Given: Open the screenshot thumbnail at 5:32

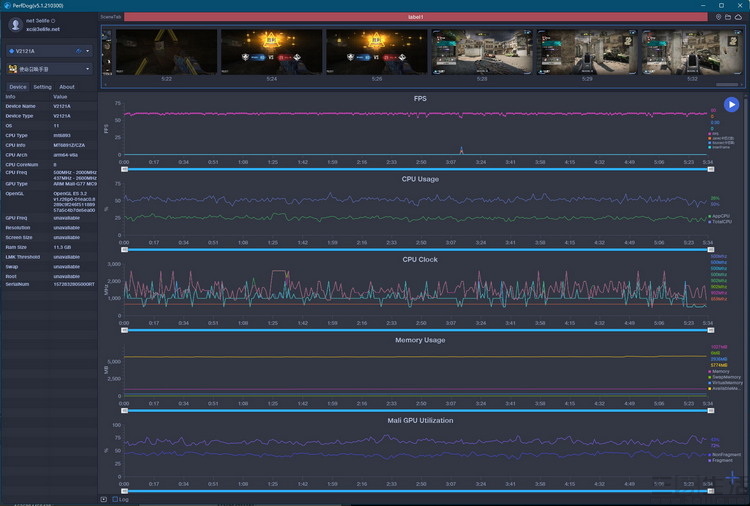Looking at the screenshot, I should point(693,52).
